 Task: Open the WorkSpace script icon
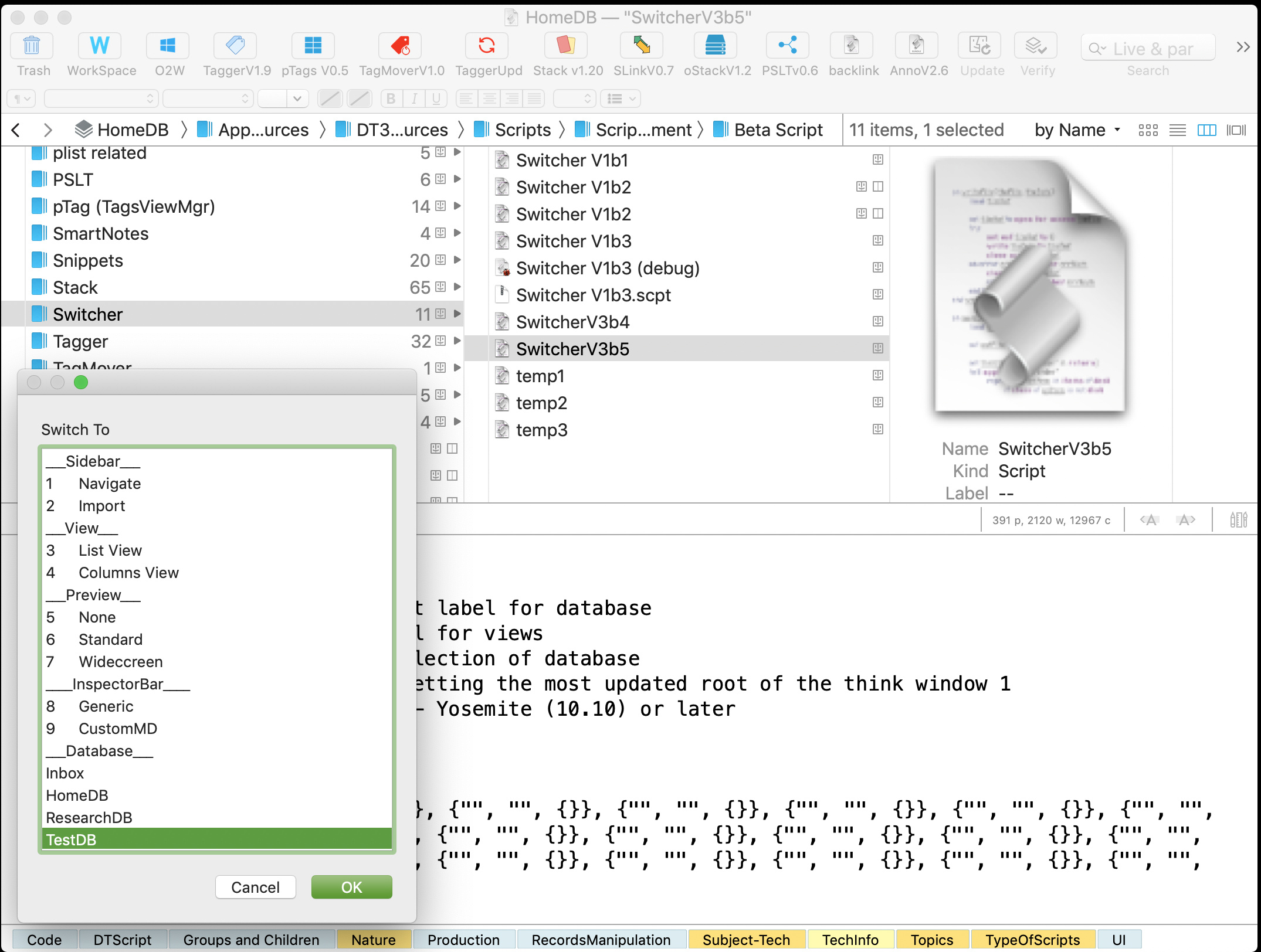coord(100,46)
